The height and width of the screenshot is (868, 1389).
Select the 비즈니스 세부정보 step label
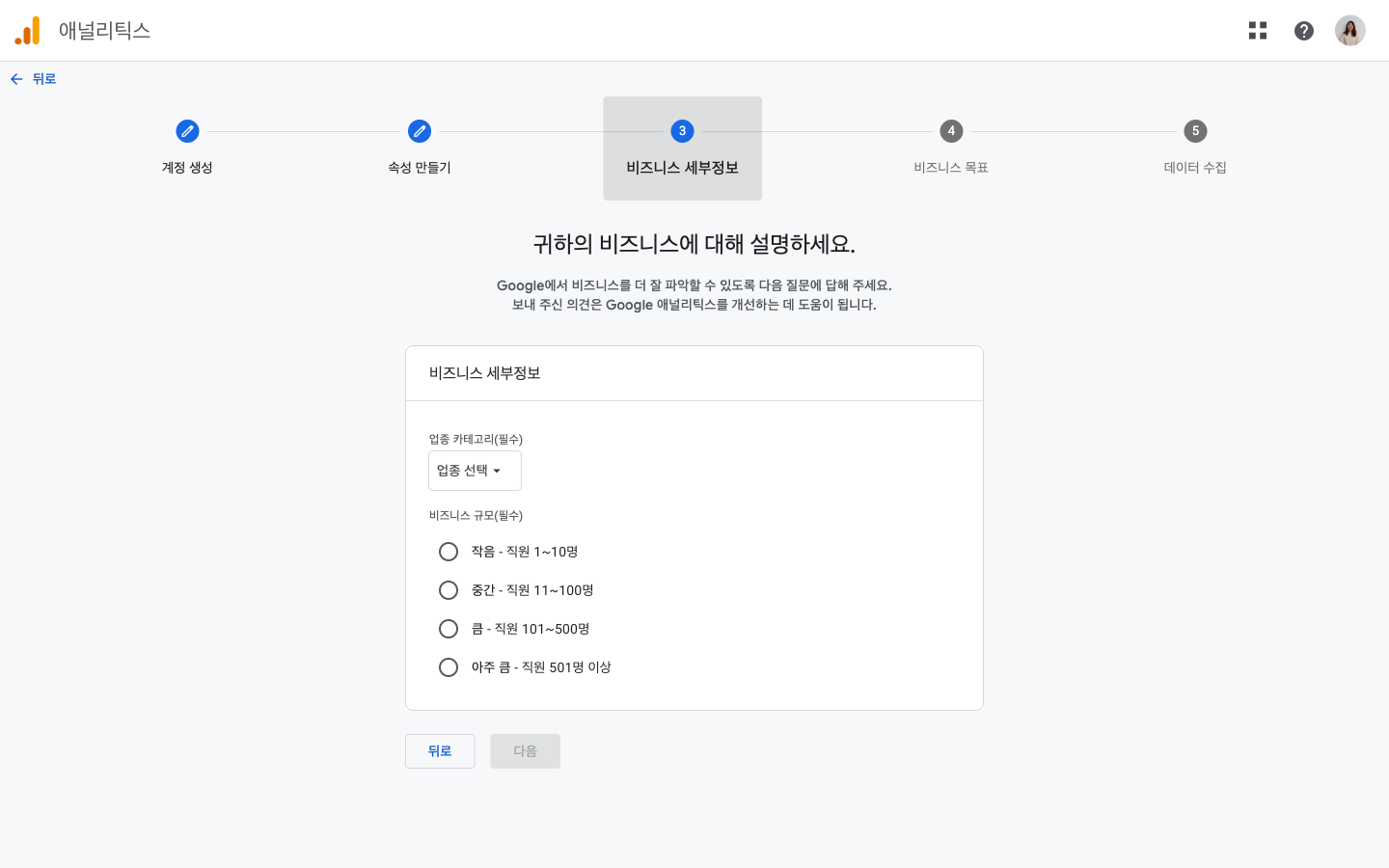tap(682, 168)
